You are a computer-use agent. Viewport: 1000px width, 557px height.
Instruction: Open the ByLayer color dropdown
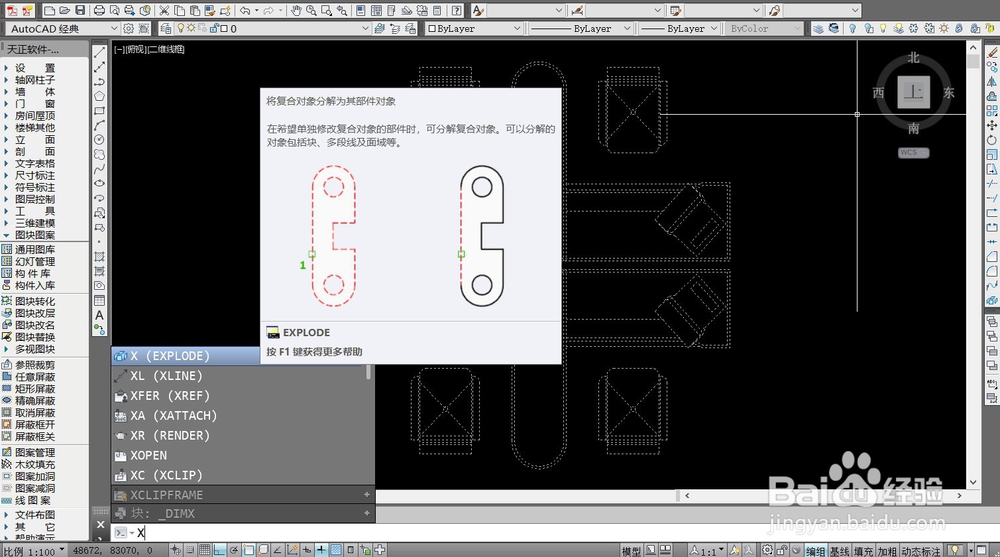(517, 29)
